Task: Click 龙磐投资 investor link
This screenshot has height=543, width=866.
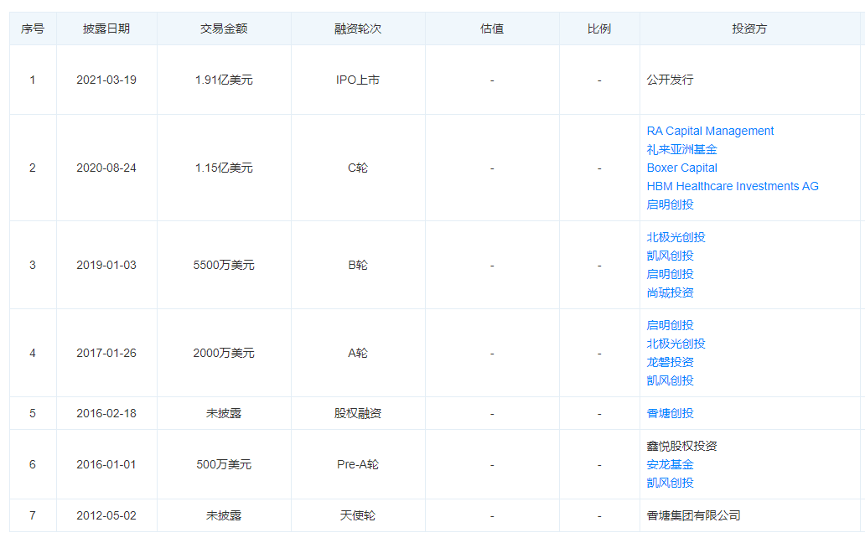Action: point(670,362)
